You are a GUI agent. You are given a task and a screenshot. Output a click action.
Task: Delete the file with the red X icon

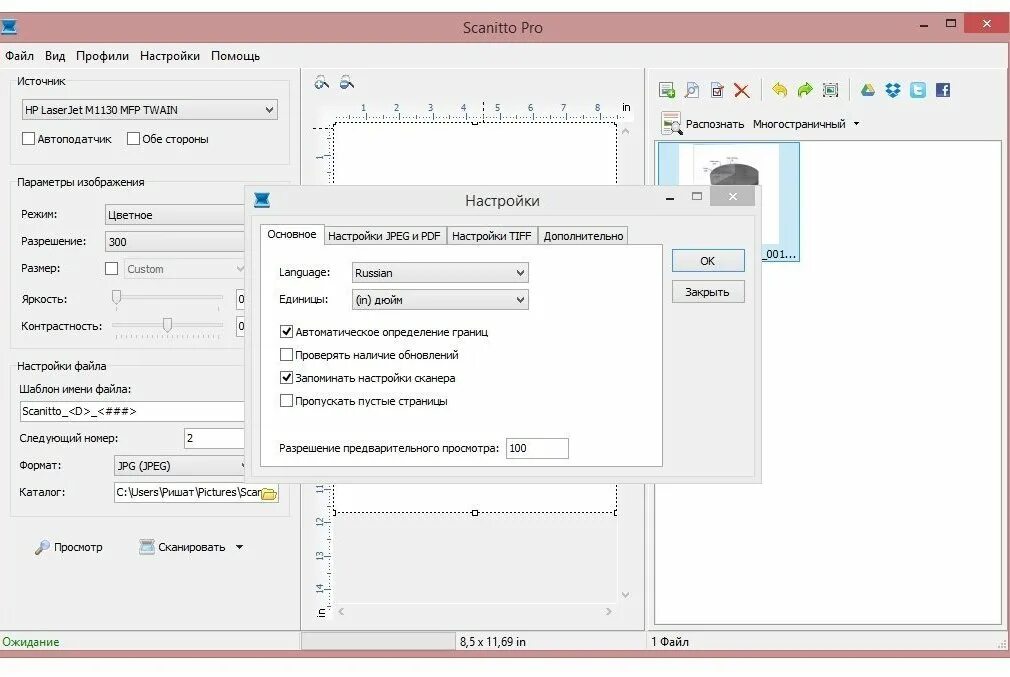point(741,91)
